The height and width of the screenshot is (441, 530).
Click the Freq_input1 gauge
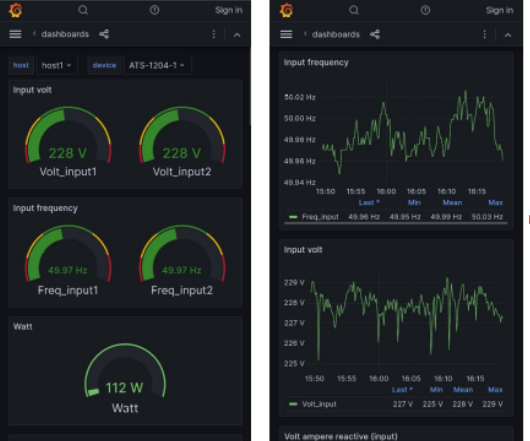(68, 260)
